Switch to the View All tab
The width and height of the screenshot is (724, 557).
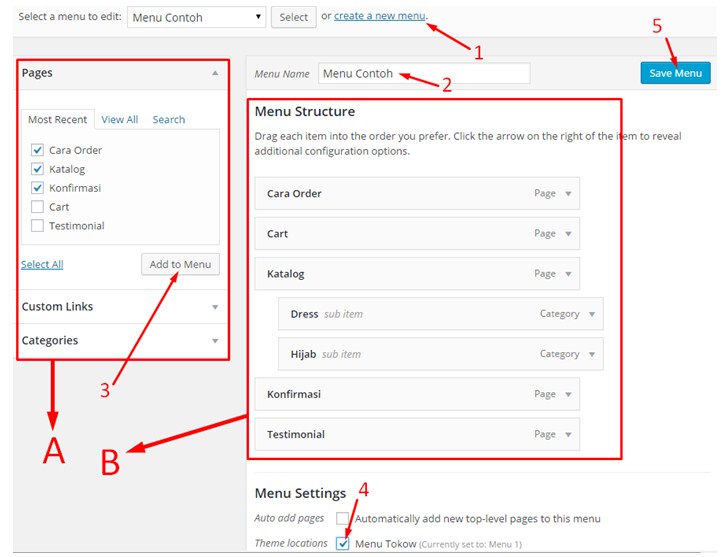(120, 120)
